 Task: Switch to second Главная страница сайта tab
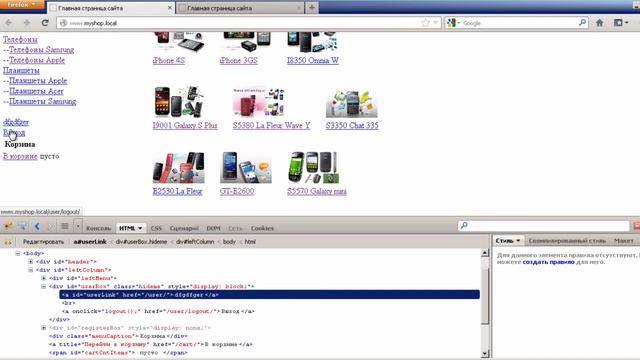(240, 8)
